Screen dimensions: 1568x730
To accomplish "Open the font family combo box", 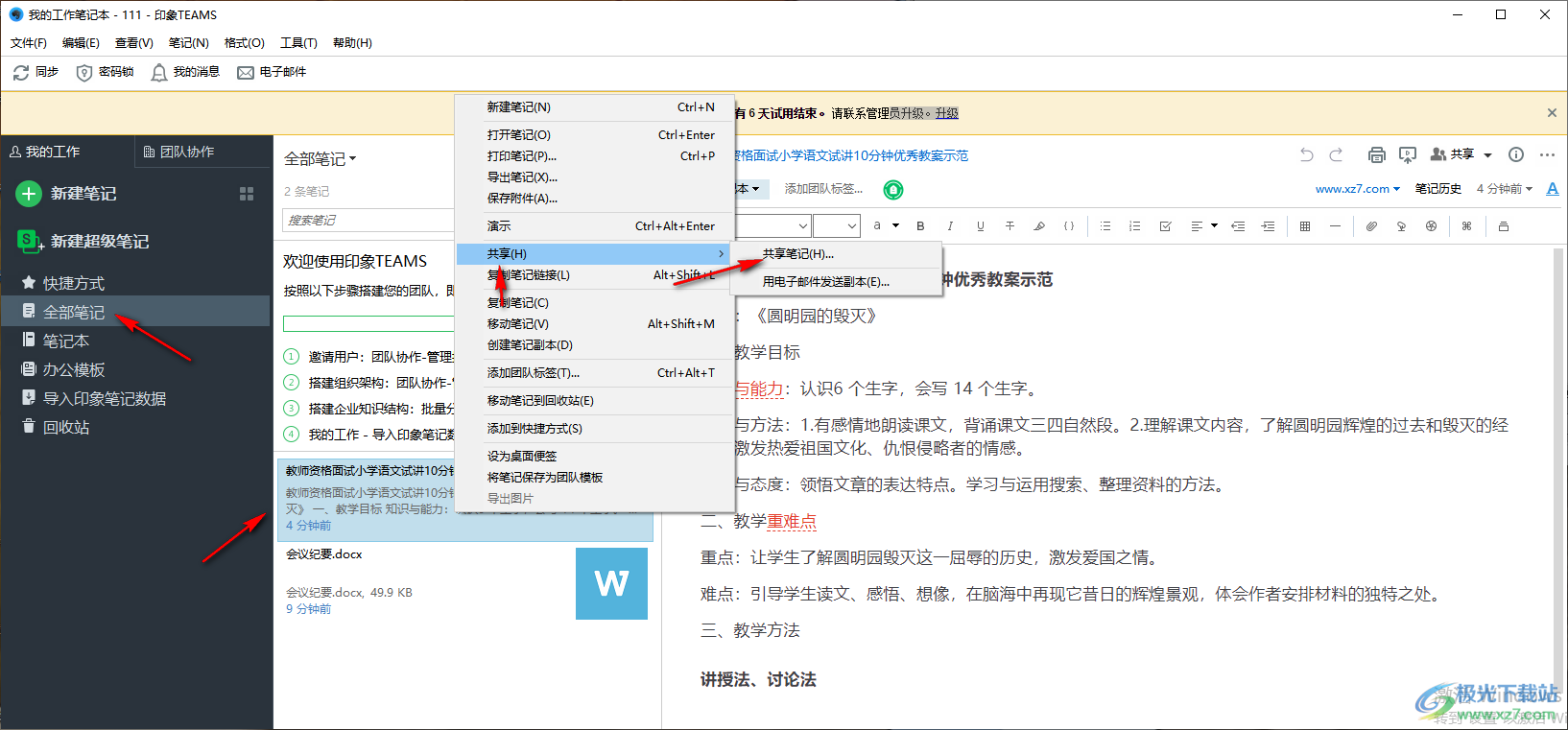I will click(x=772, y=226).
